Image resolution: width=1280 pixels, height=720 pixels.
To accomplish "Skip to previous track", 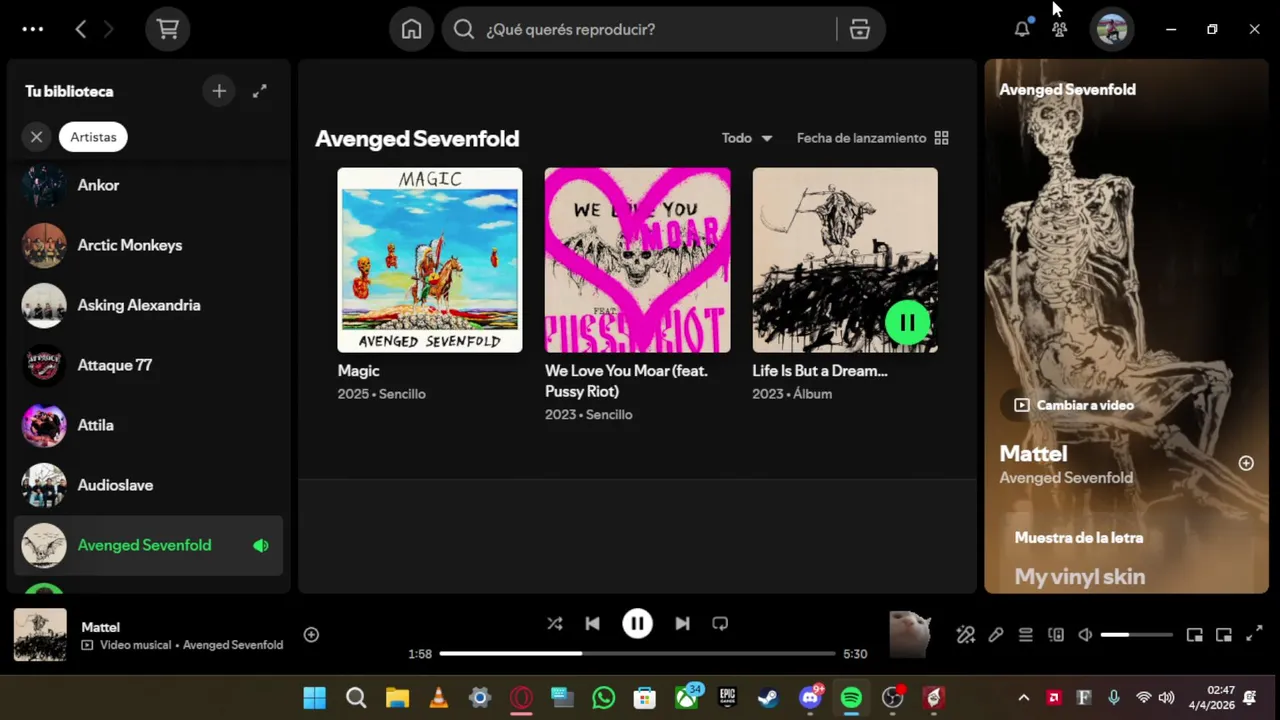I will click(x=593, y=623).
